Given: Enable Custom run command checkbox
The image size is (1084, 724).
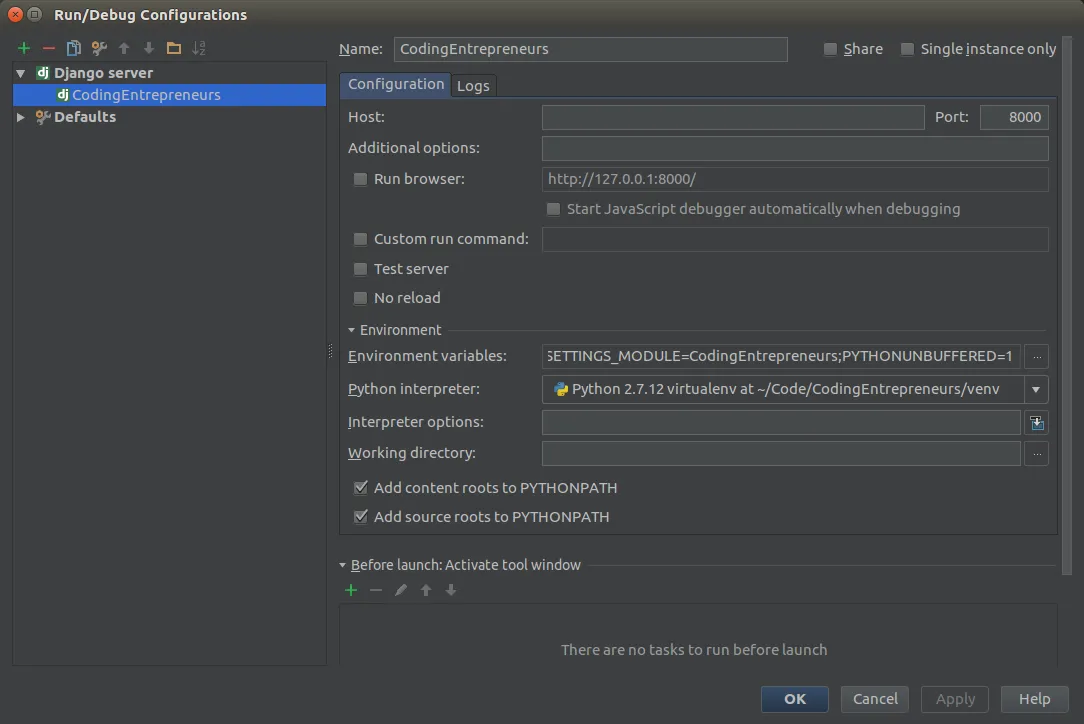Looking at the screenshot, I should coord(360,239).
